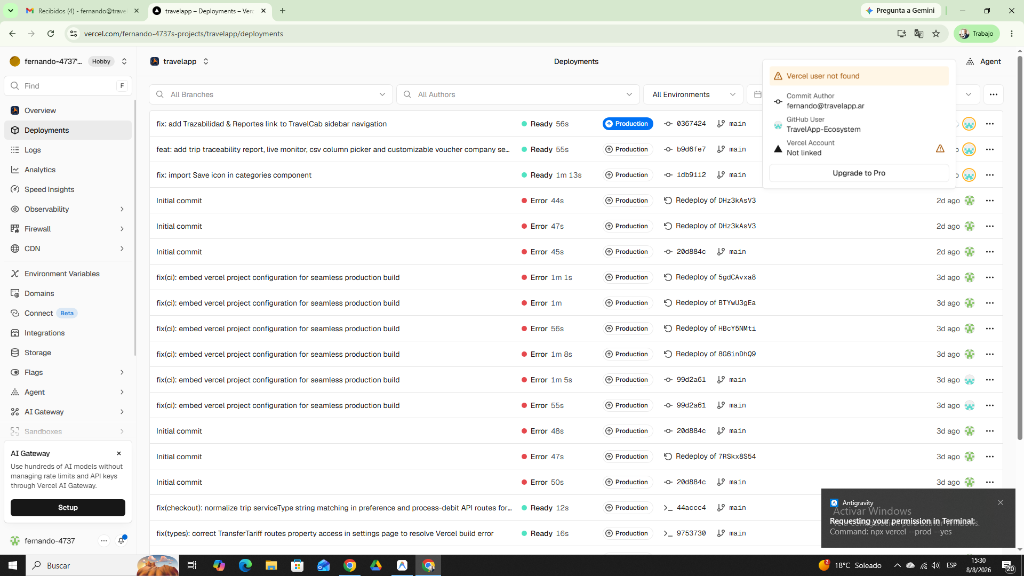Click the fernando@travelapp.ar commit author
Screen dimensions: 1024x576
point(825,106)
